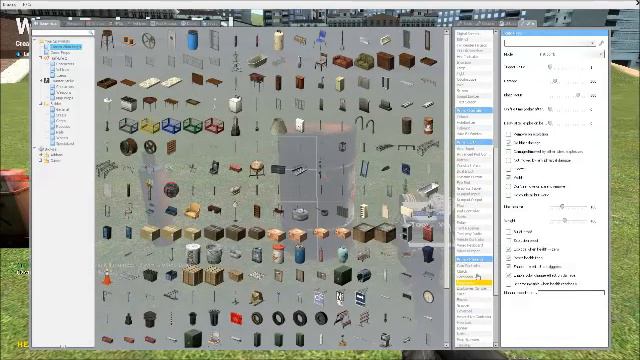Screen dimensions: 640x360
Task: Pick the orange-lidded paint bucket prop
Action: point(278,254)
